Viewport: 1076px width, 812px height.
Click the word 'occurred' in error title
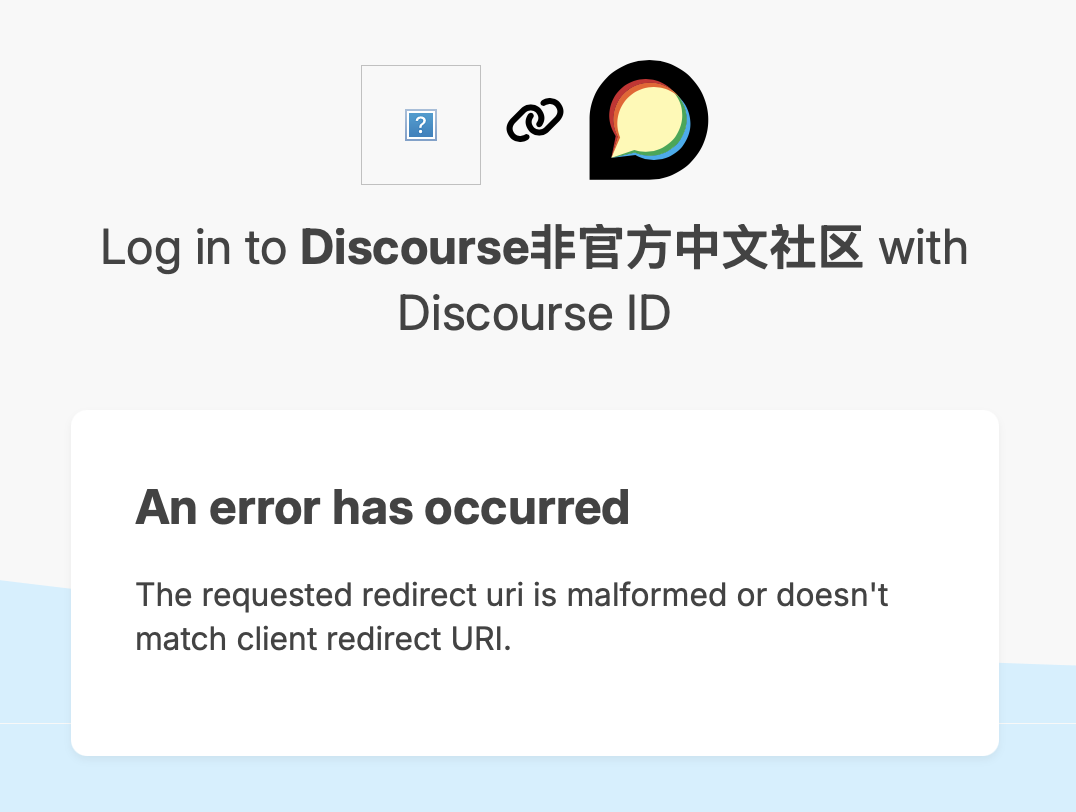(526, 508)
